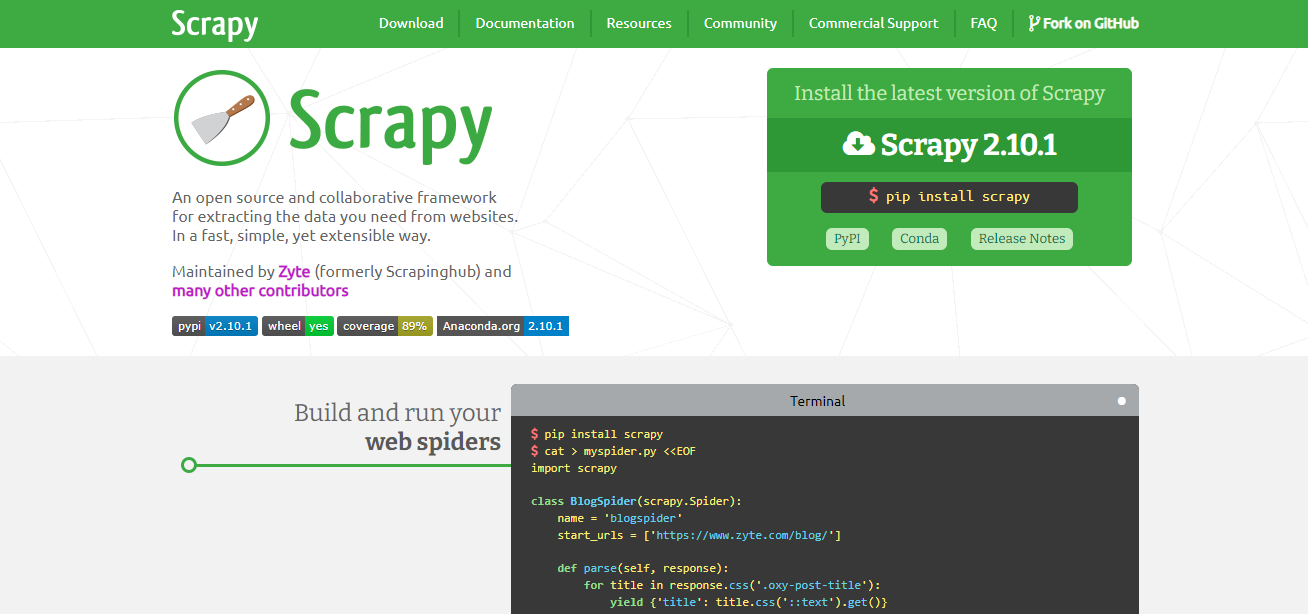This screenshot has height=614, width=1308.
Task: Click the pypi v2.10.1 badge
Action: click(x=215, y=326)
